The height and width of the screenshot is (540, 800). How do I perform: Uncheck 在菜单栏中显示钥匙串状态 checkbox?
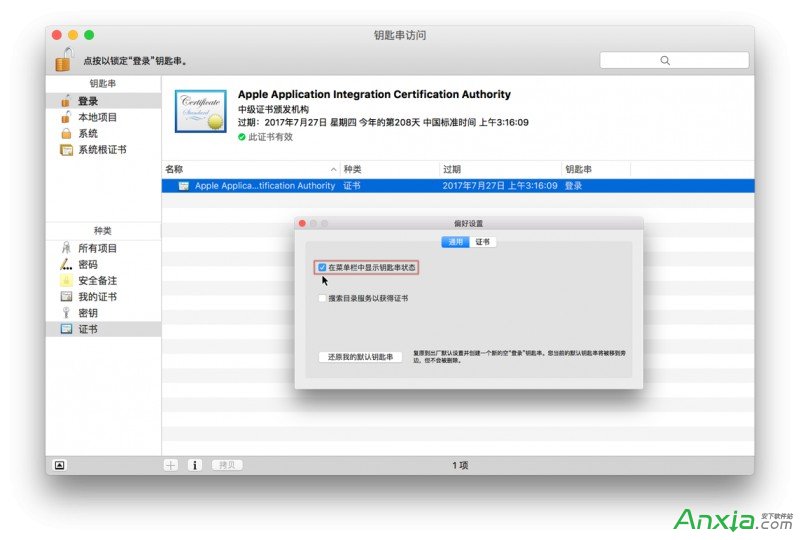[x=322, y=267]
